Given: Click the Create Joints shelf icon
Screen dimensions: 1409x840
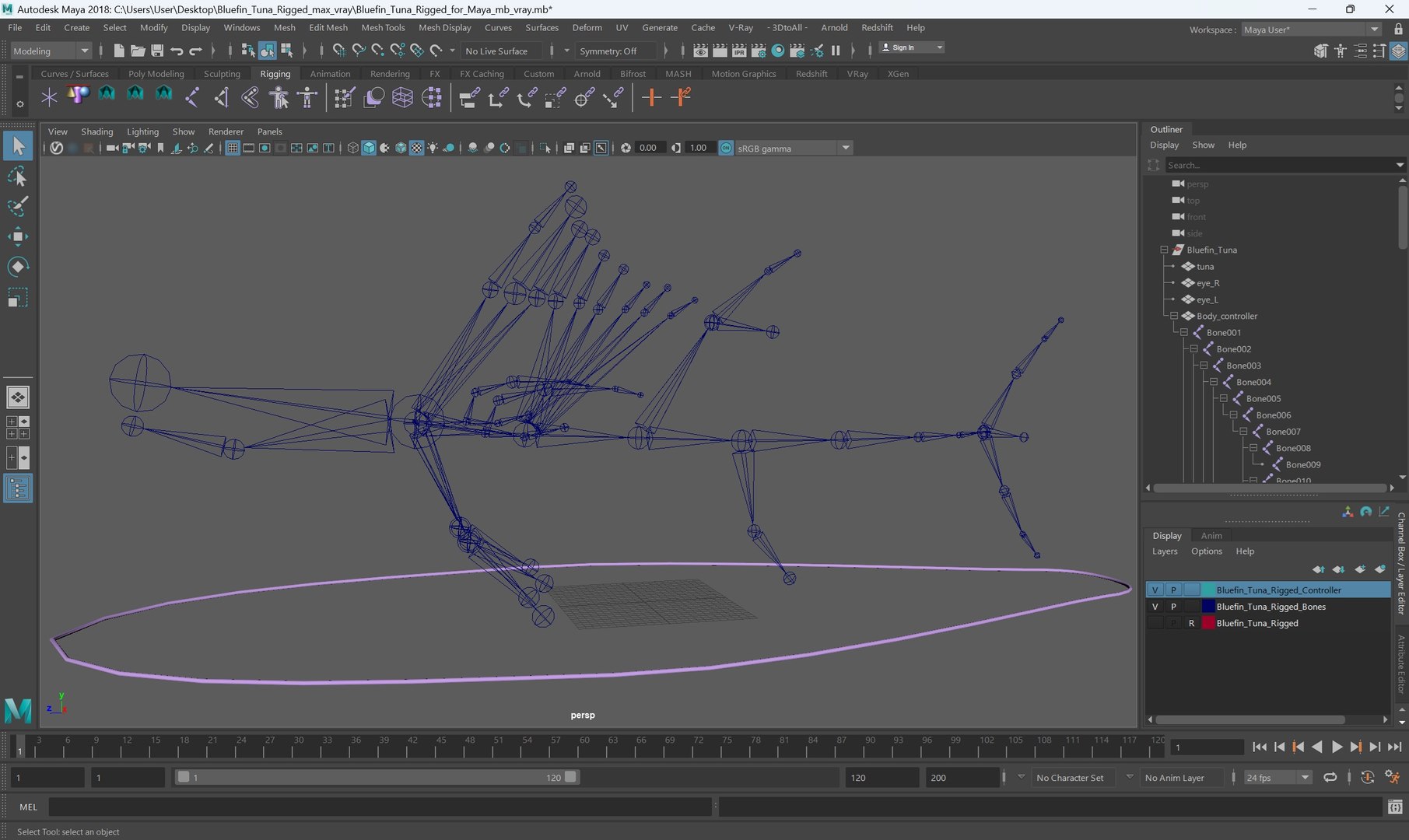Looking at the screenshot, I should pyautogui.click(x=192, y=97).
